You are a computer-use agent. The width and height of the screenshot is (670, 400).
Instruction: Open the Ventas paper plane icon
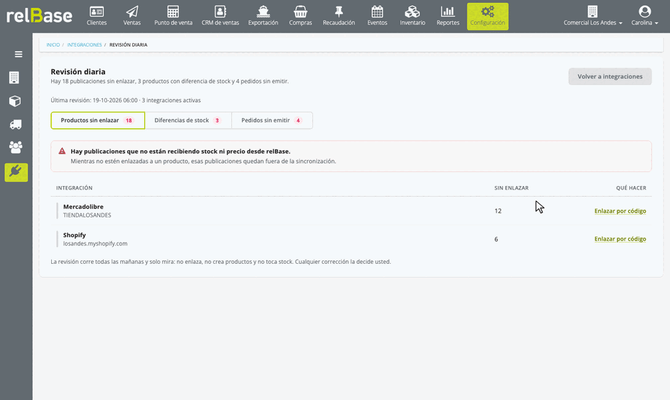132,12
